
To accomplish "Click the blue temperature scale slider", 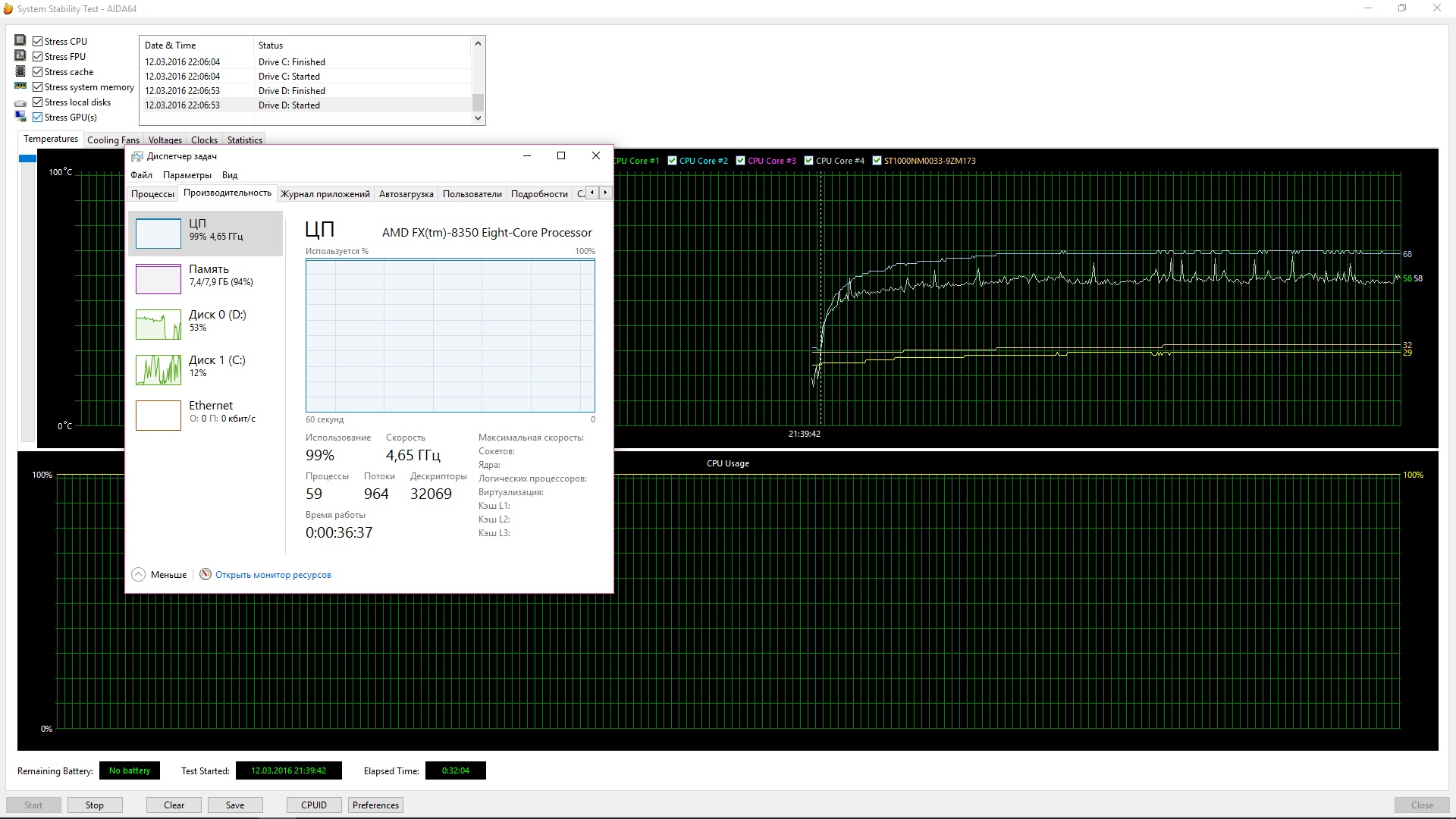I will 27,158.
